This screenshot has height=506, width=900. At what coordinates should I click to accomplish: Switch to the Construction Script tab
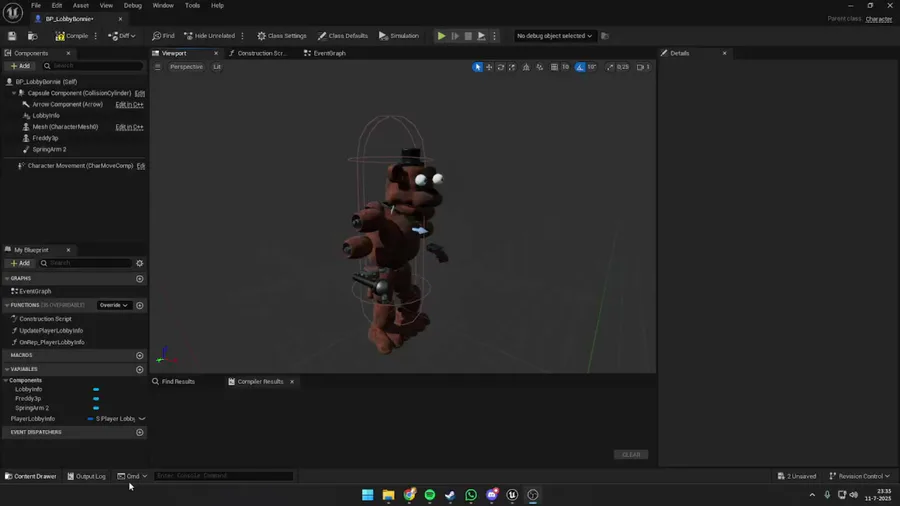pyautogui.click(x=257, y=53)
